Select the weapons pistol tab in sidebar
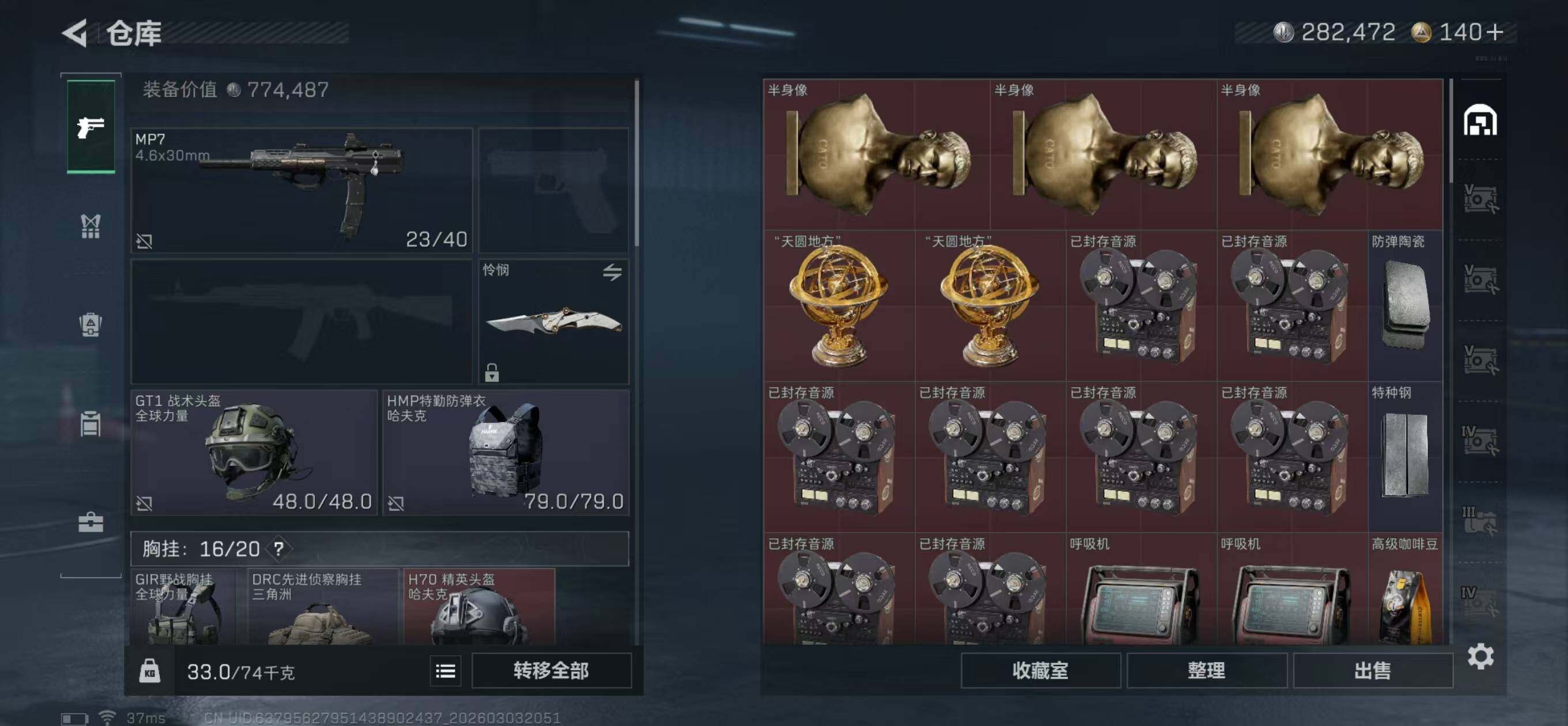This screenshot has height=726, width=1568. pos(91,127)
